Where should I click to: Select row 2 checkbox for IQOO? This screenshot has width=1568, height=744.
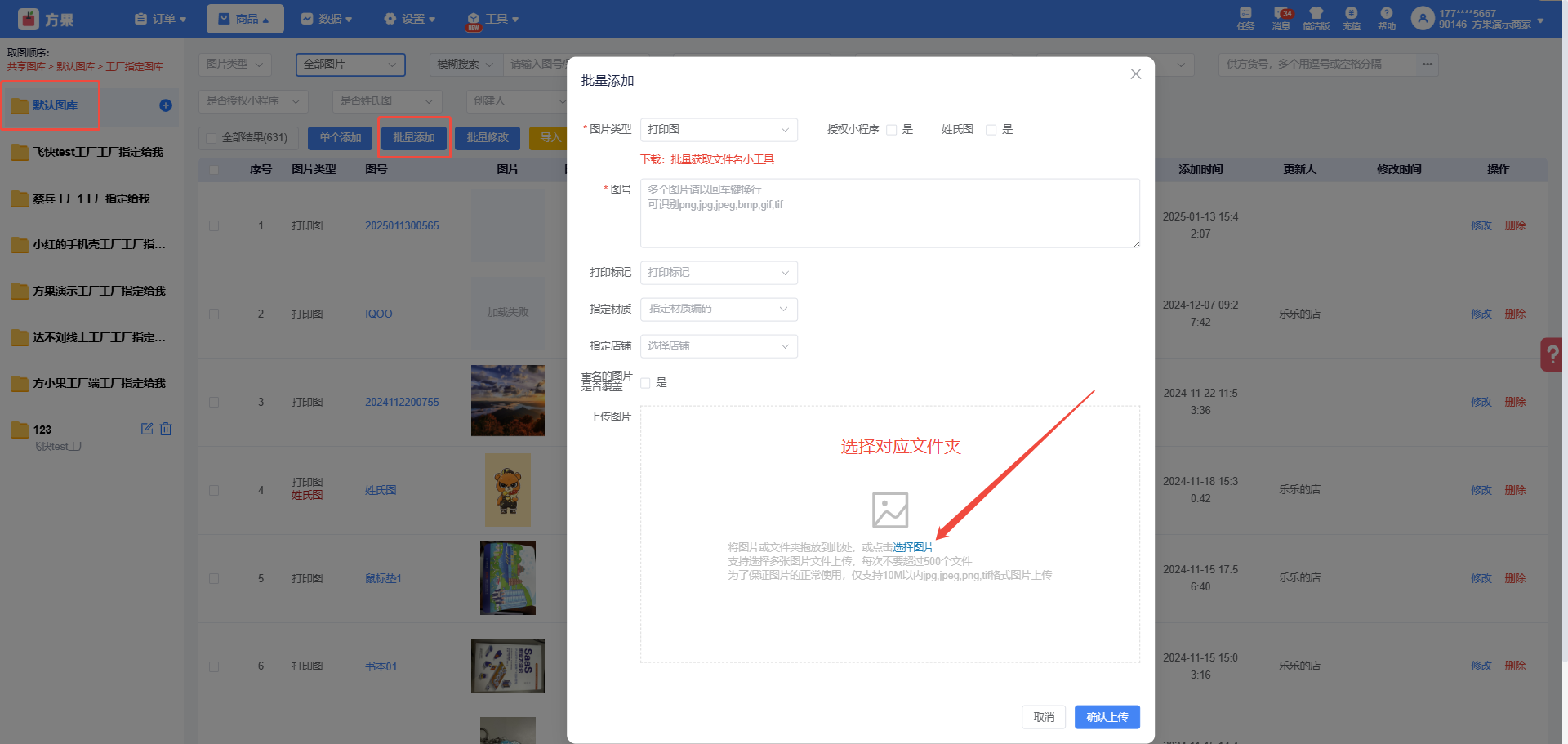pyautogui.click(x=214, y=314)
